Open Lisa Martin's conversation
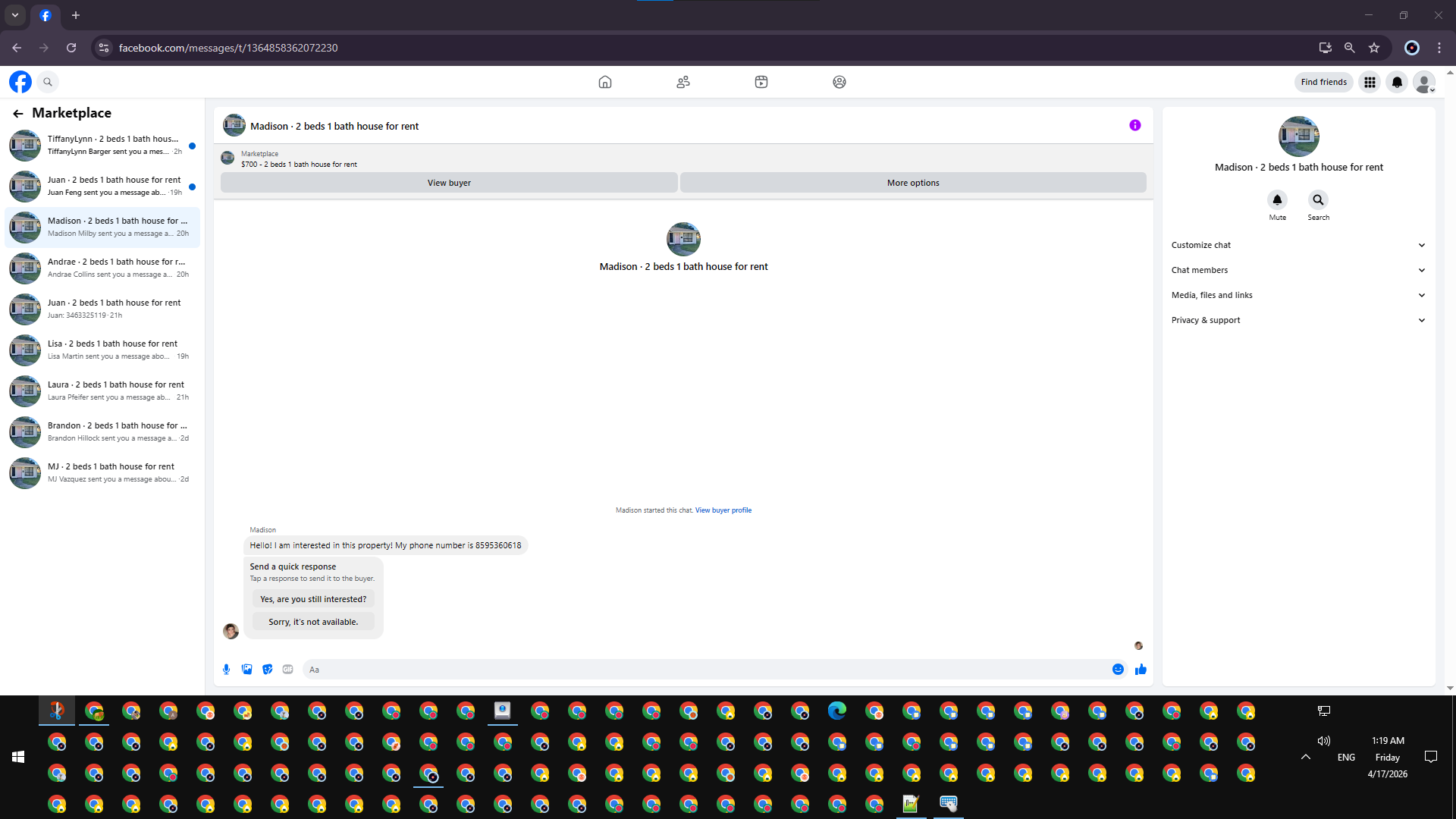Screen dimensions: 1456x819 tap(102, 350)
